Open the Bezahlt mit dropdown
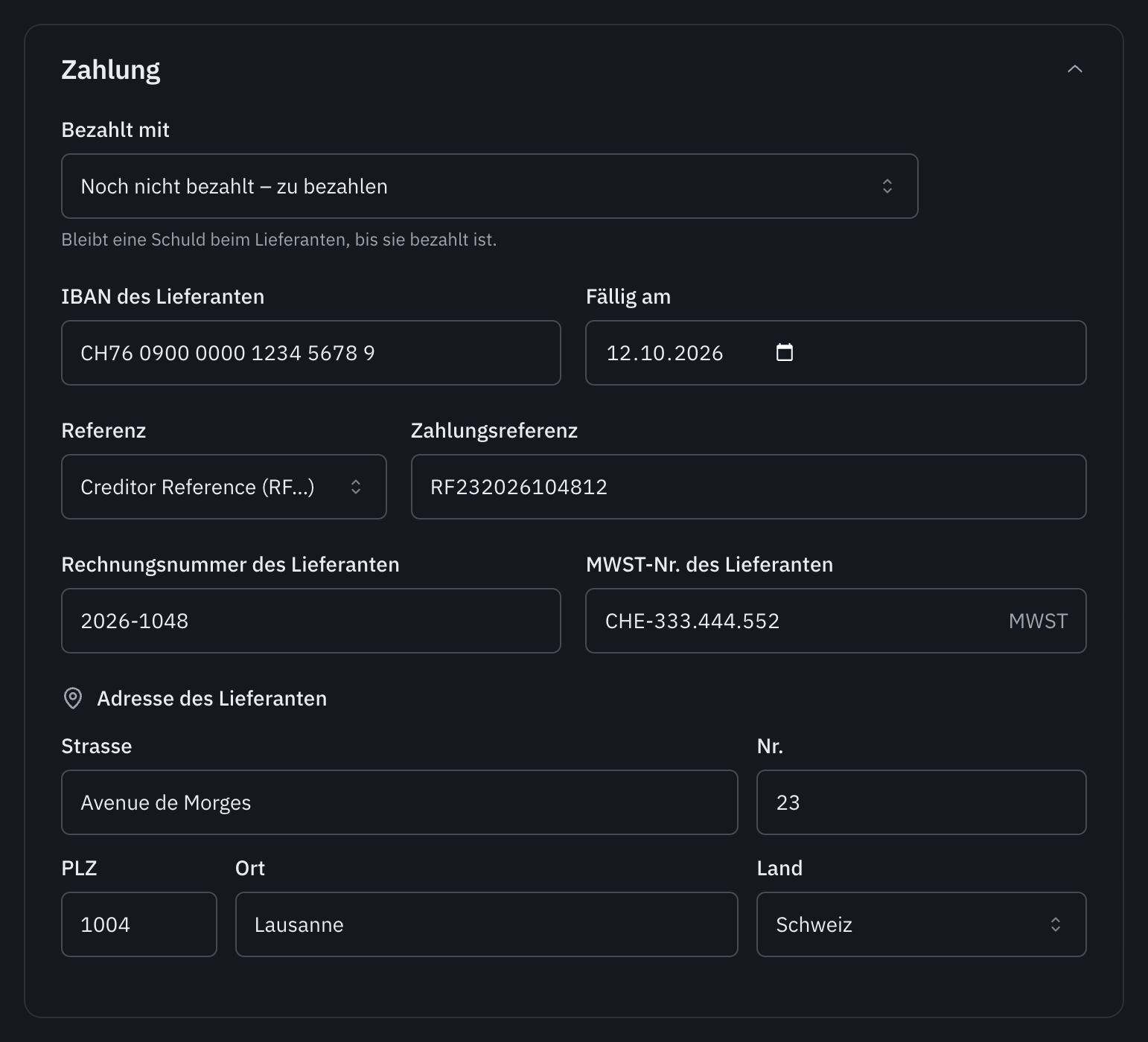This screenshot has width=1148, height=1042. coord(489,186)
